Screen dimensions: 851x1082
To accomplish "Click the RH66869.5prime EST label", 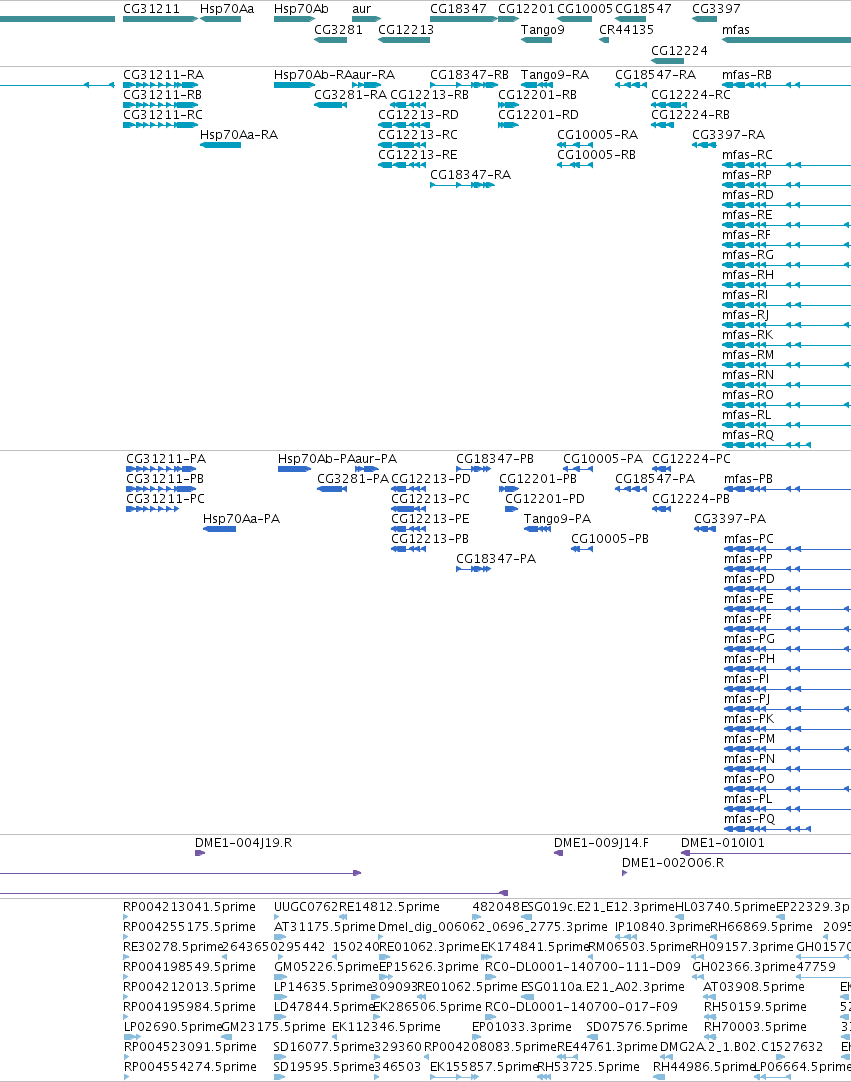I will tap(762, 927).
